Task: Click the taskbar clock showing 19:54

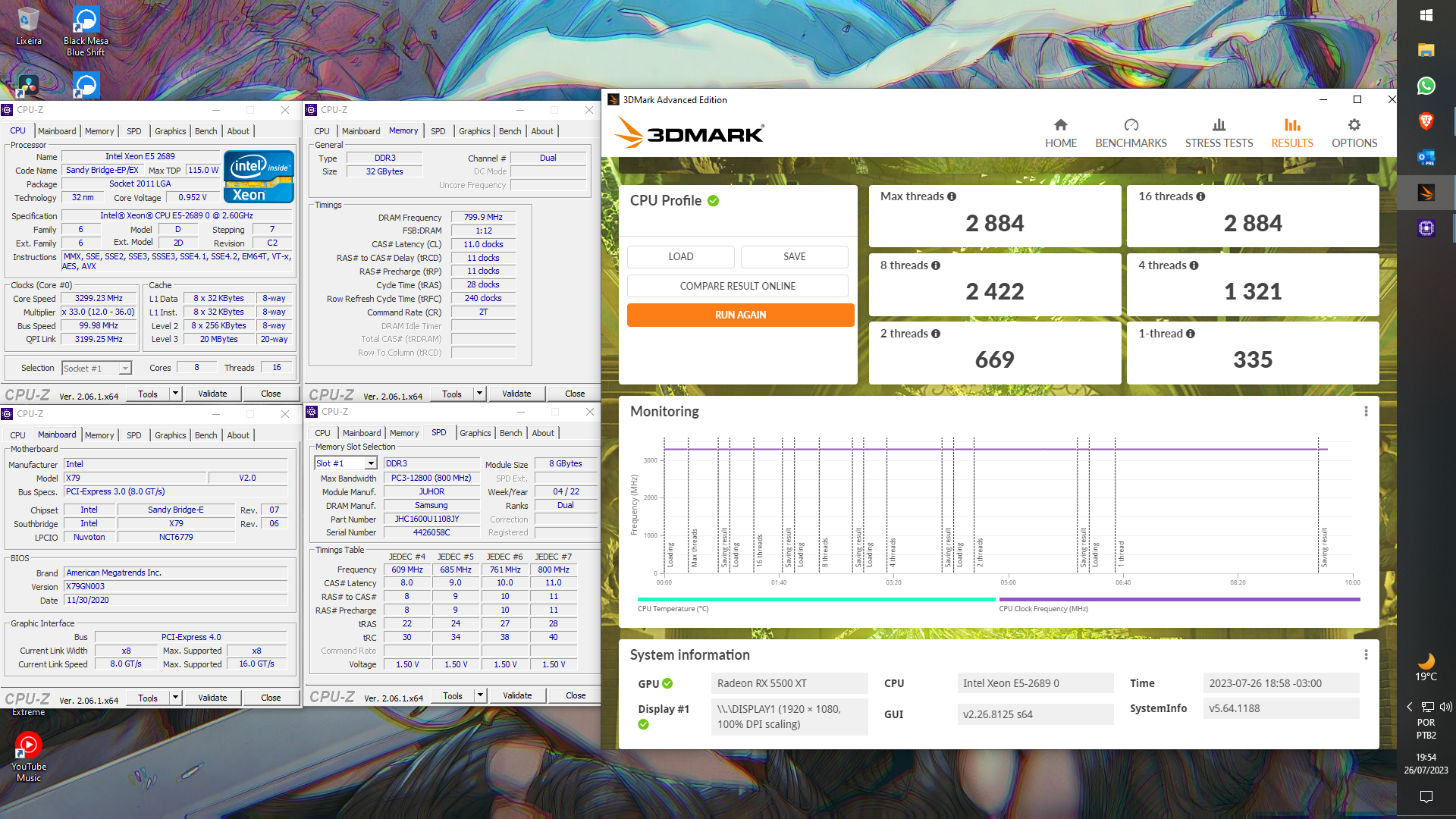Action: pyautogui.click(x=1426, y=764)
